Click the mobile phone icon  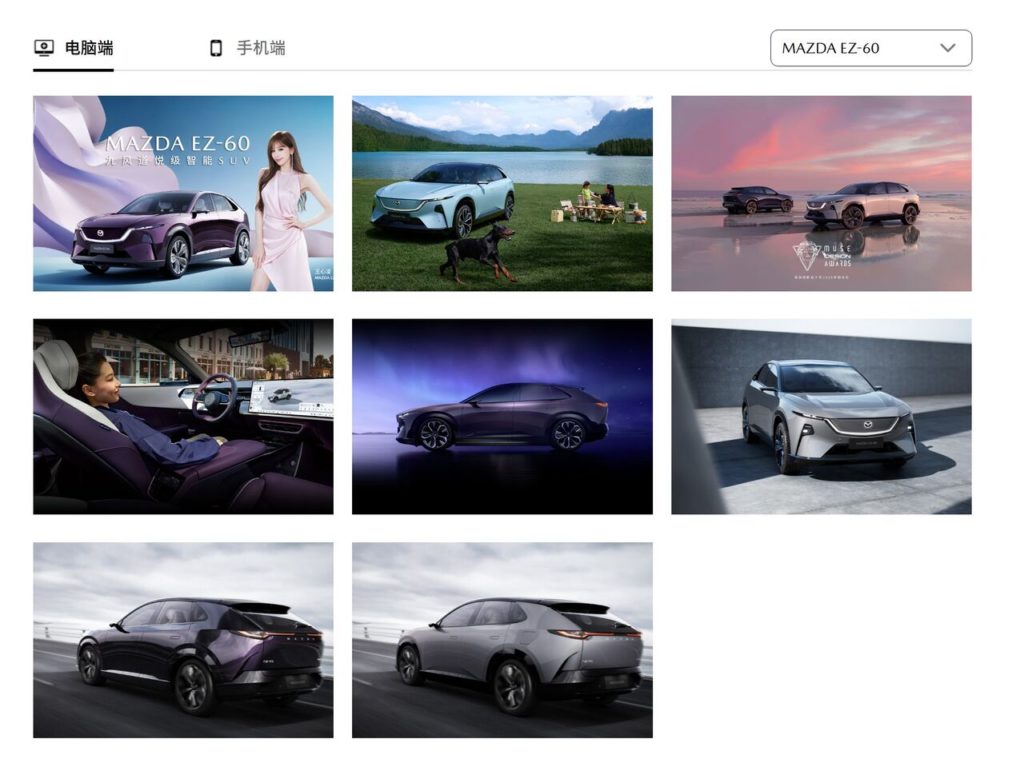point(215,48)
